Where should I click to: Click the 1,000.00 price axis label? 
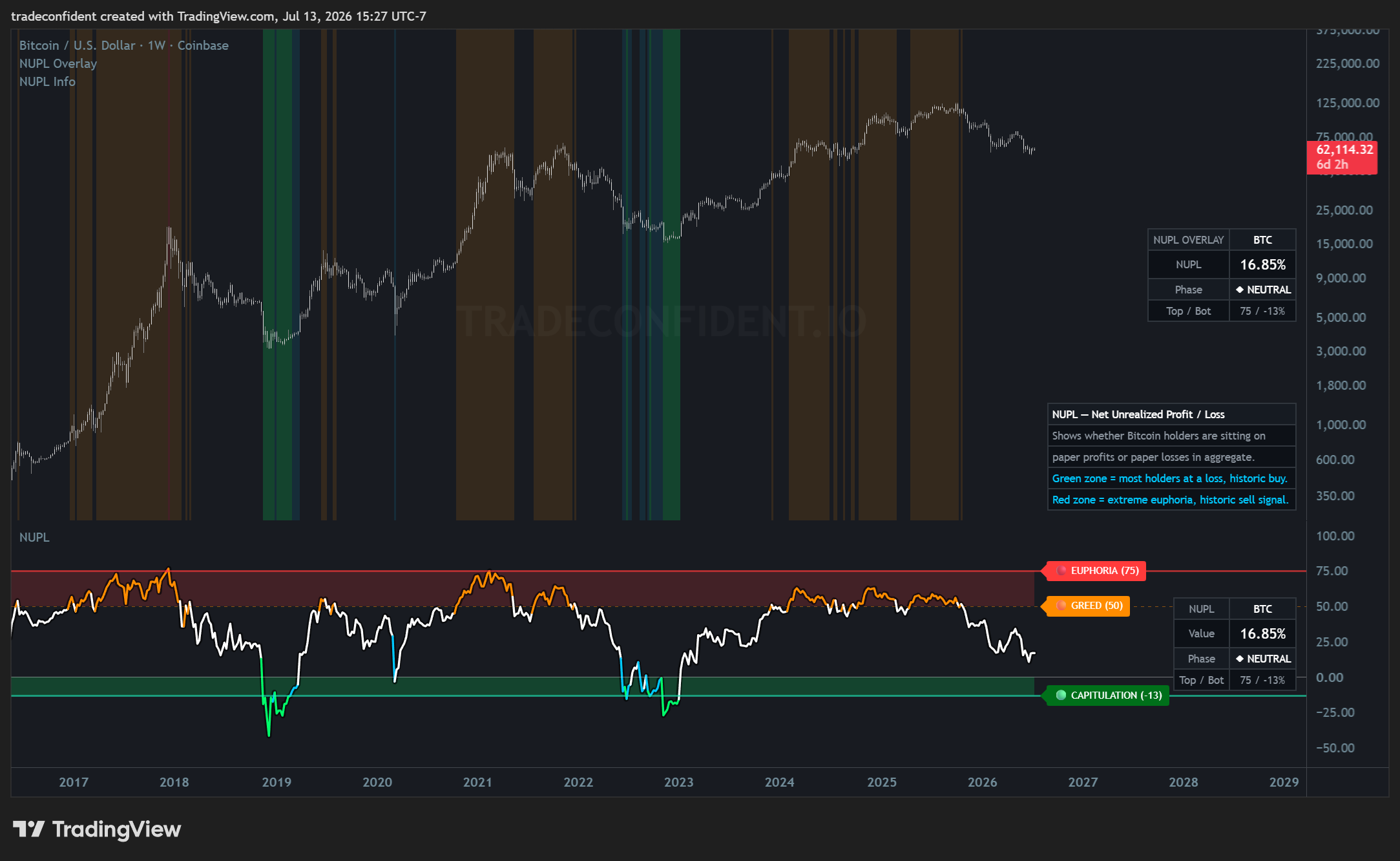tap(1341, 425)
